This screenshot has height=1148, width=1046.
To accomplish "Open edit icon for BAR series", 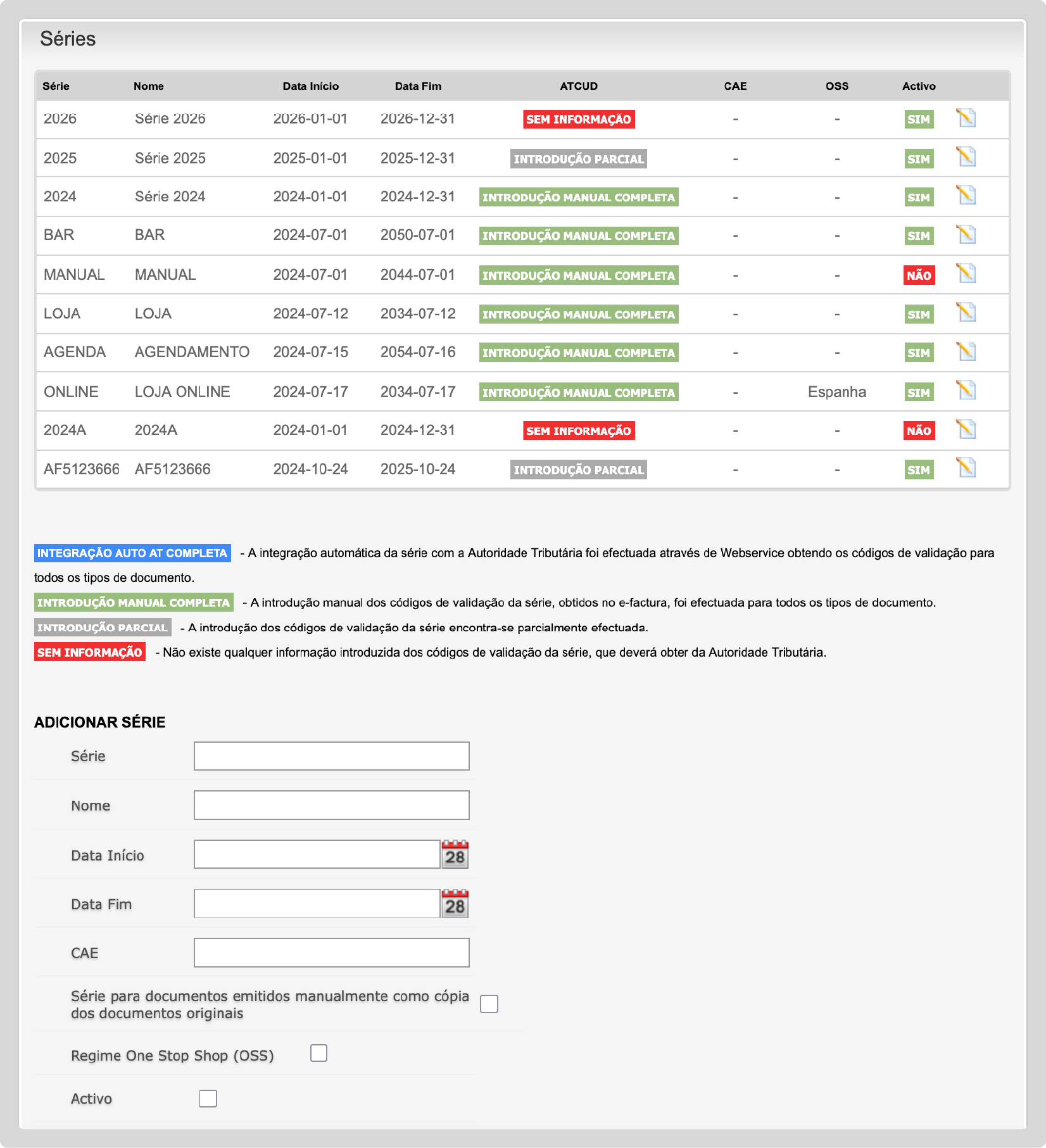I will [966, 235].
